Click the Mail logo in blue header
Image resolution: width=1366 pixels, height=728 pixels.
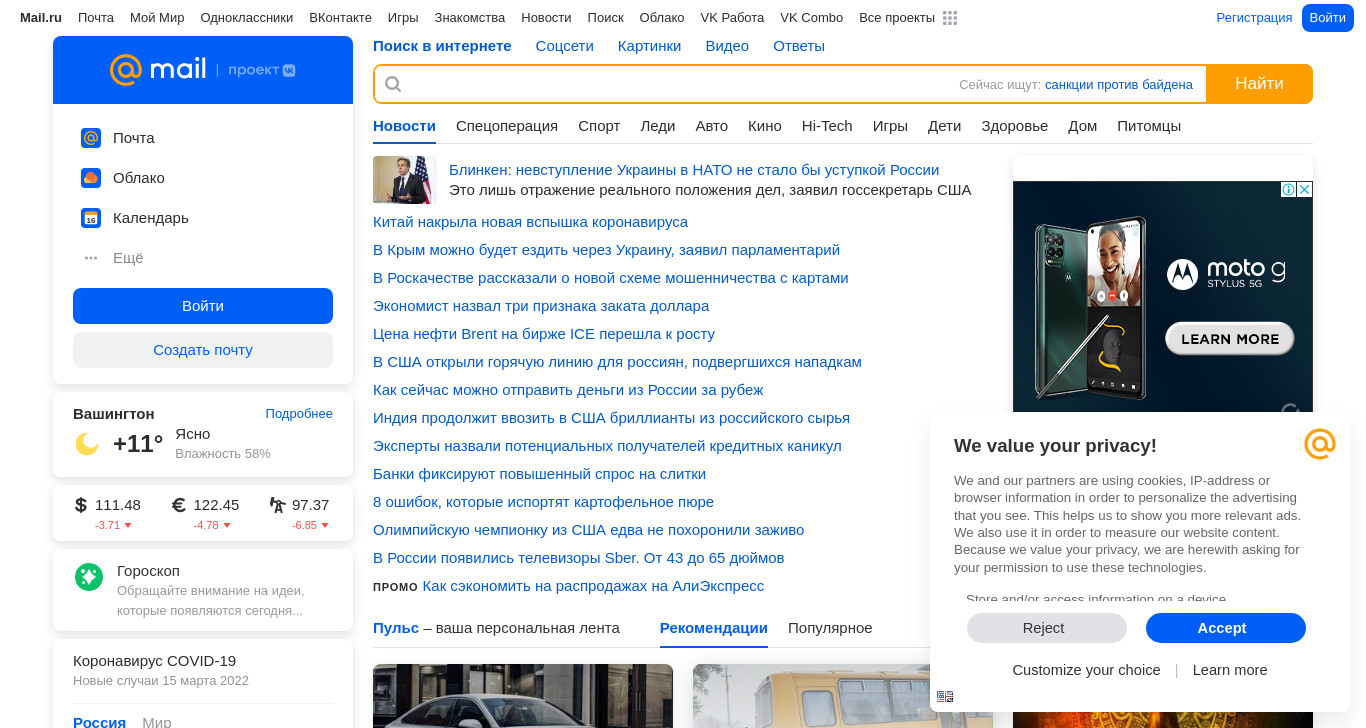pos(158,70)
